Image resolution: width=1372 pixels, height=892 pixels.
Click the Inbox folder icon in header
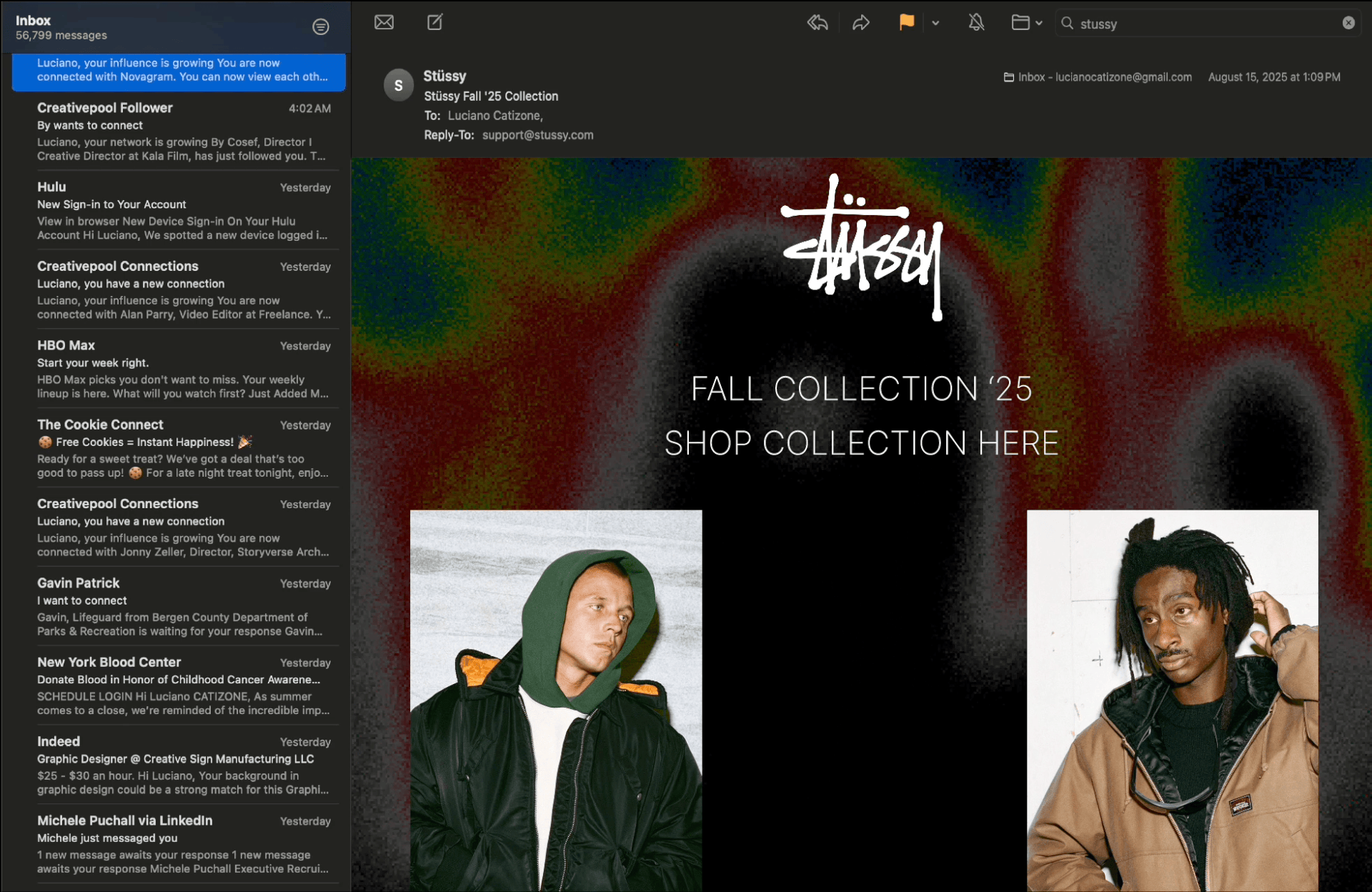[x=1009, y=77]
